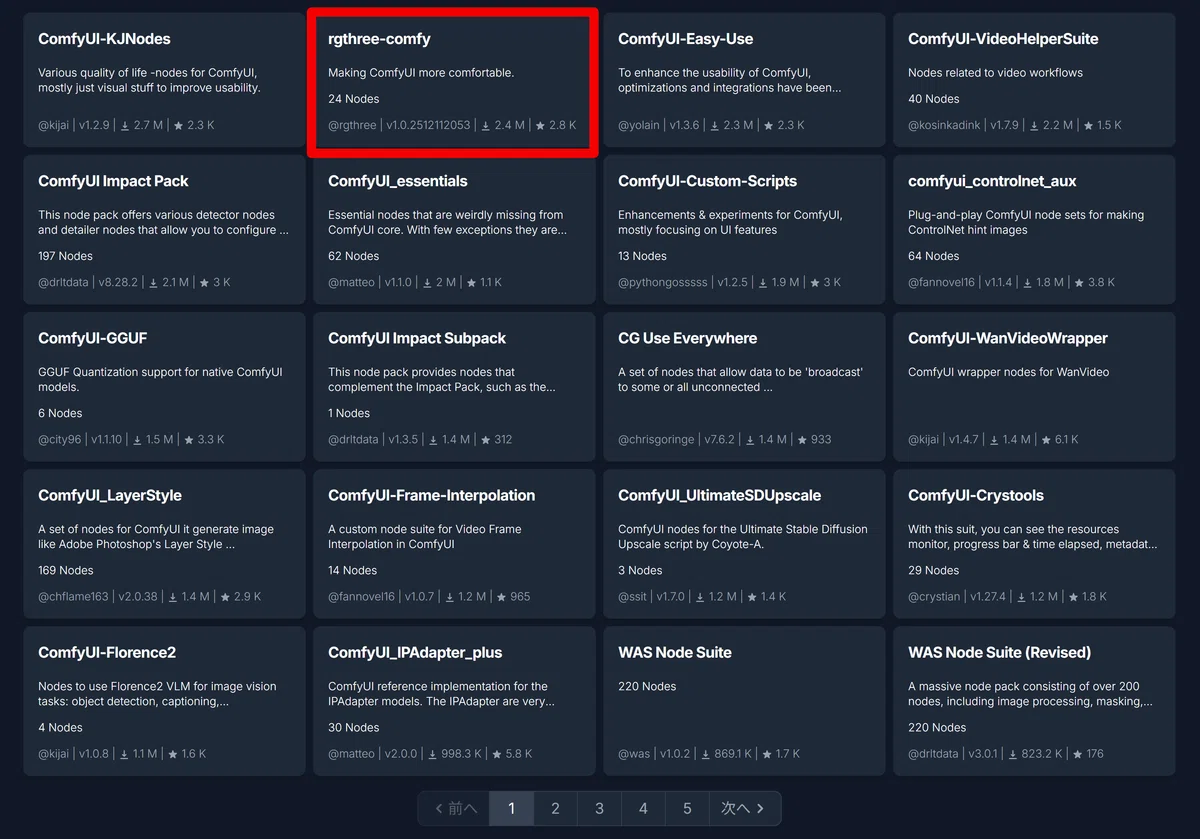1200x839 pixels.
Task: Click author @yolain on ComfyUI-Easy-Use card
Action: point(638,126)
